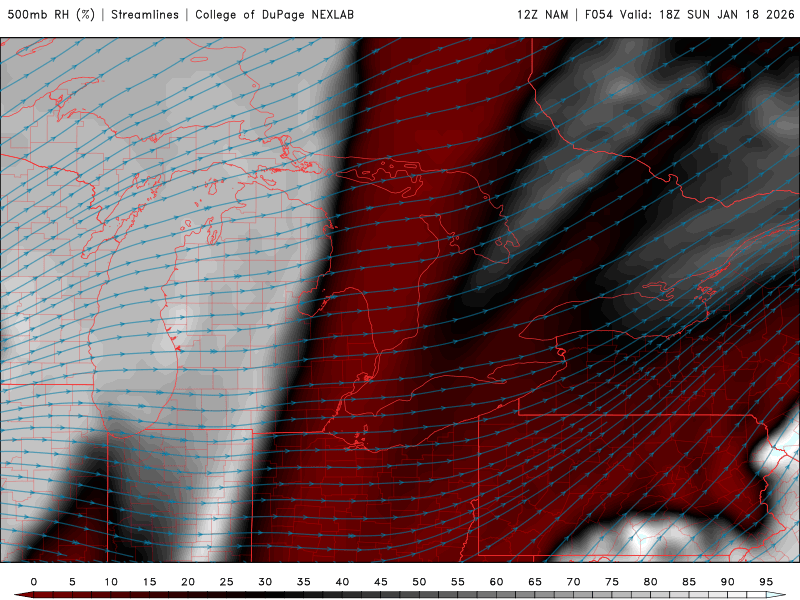
Task: Click the colorbar label "70"
Action: click(x=573, y=582)
